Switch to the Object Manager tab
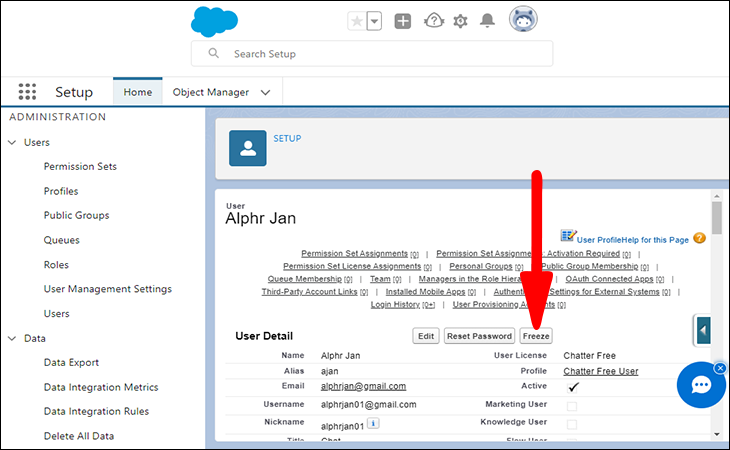730x450 pixels. coord(210,92)
